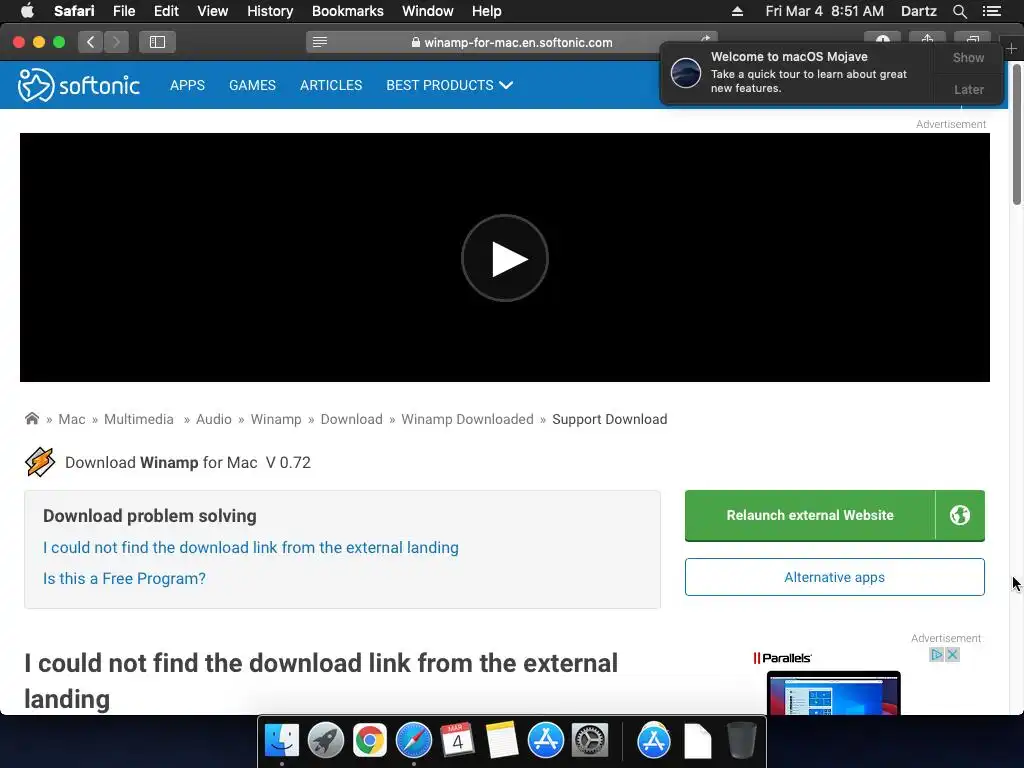The image size is (1024, 768).
Task: Open the Window menu
Action: click(x=427, y=11)
